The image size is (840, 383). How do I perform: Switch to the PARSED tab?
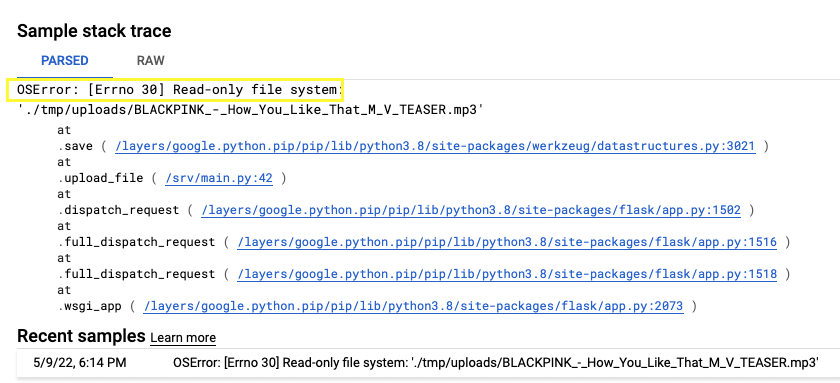[65, 61]
